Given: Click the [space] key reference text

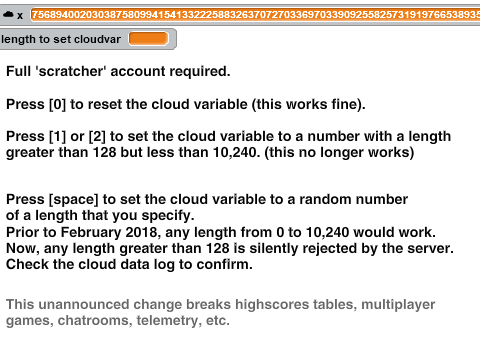Looking at the screenshot, I should tap(74, 200).
